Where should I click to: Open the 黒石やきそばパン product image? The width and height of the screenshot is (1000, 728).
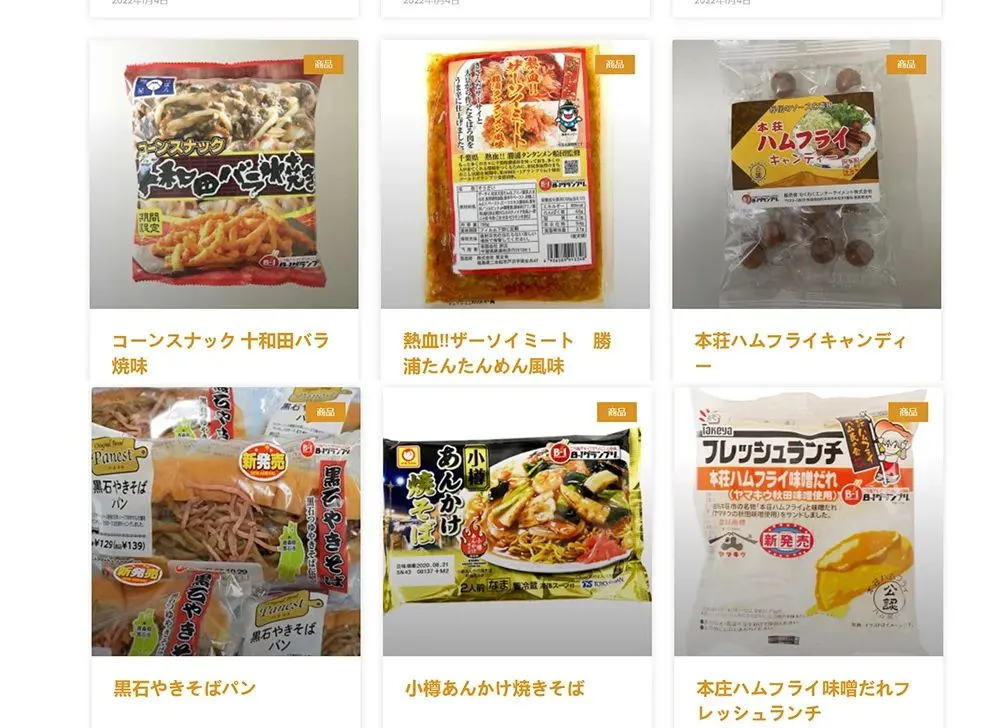[x=226, y=521]
